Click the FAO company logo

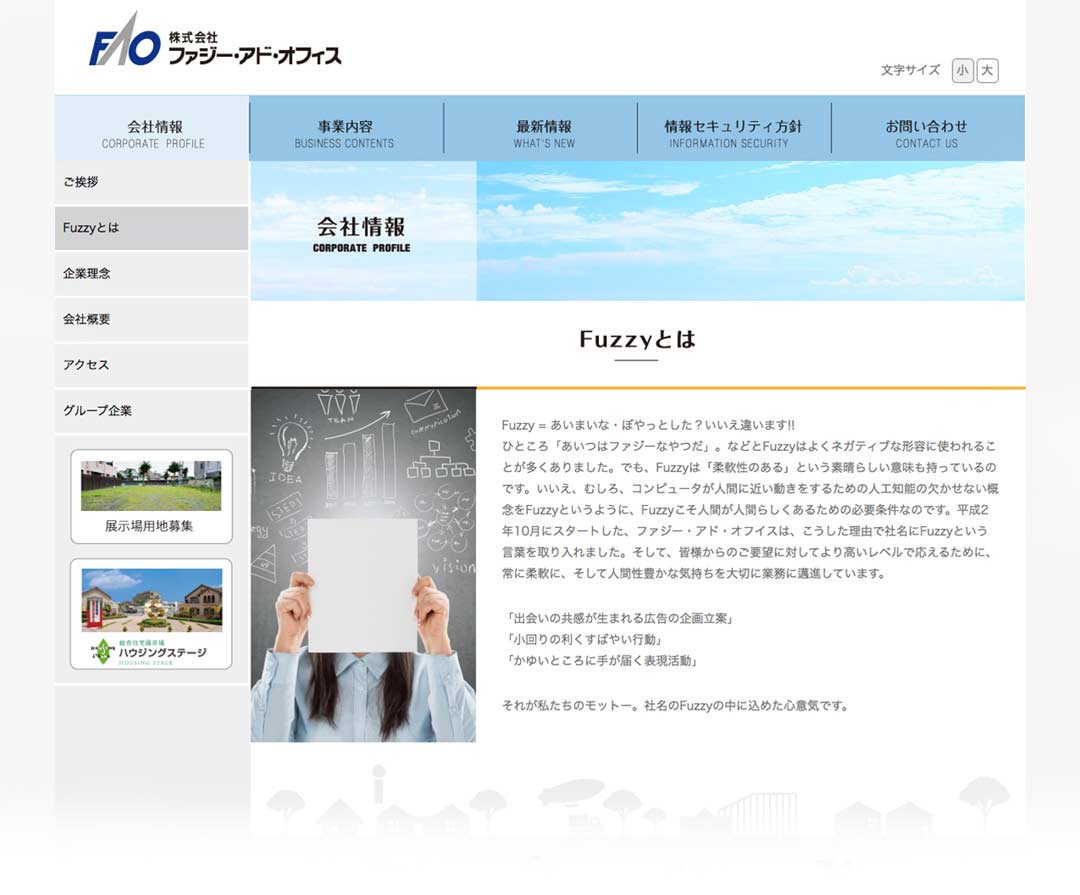(x=215, y=40)
